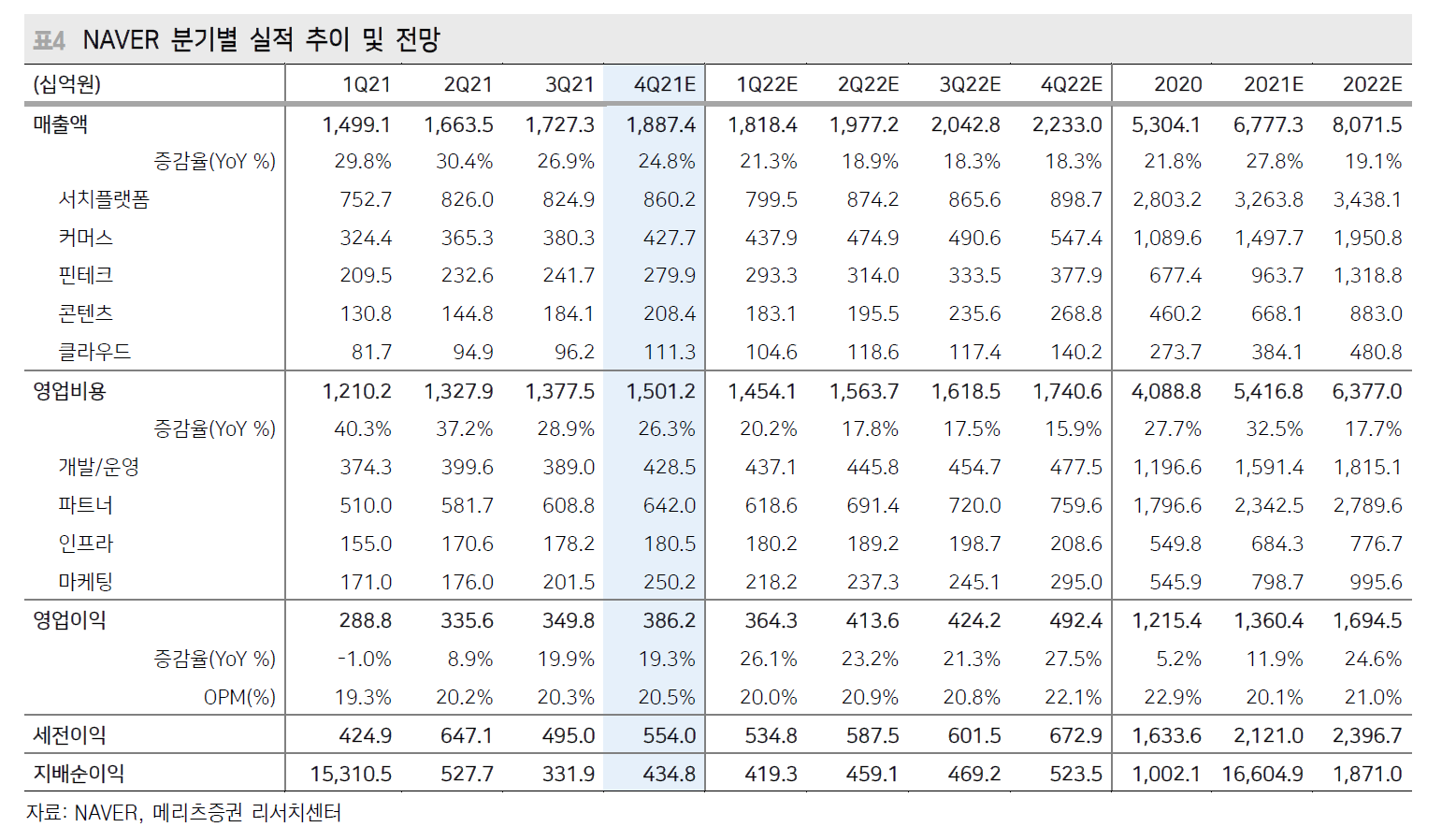Click 인프라 2021E value '684.3'
This screenshot has width=1456, height=827.
(x=1277, y=544)
